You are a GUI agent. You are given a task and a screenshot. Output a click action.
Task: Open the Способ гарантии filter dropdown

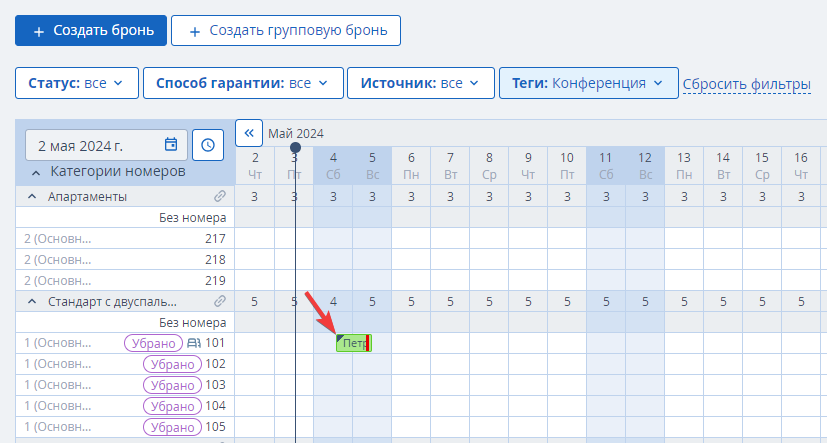click(x=243, y=83)
